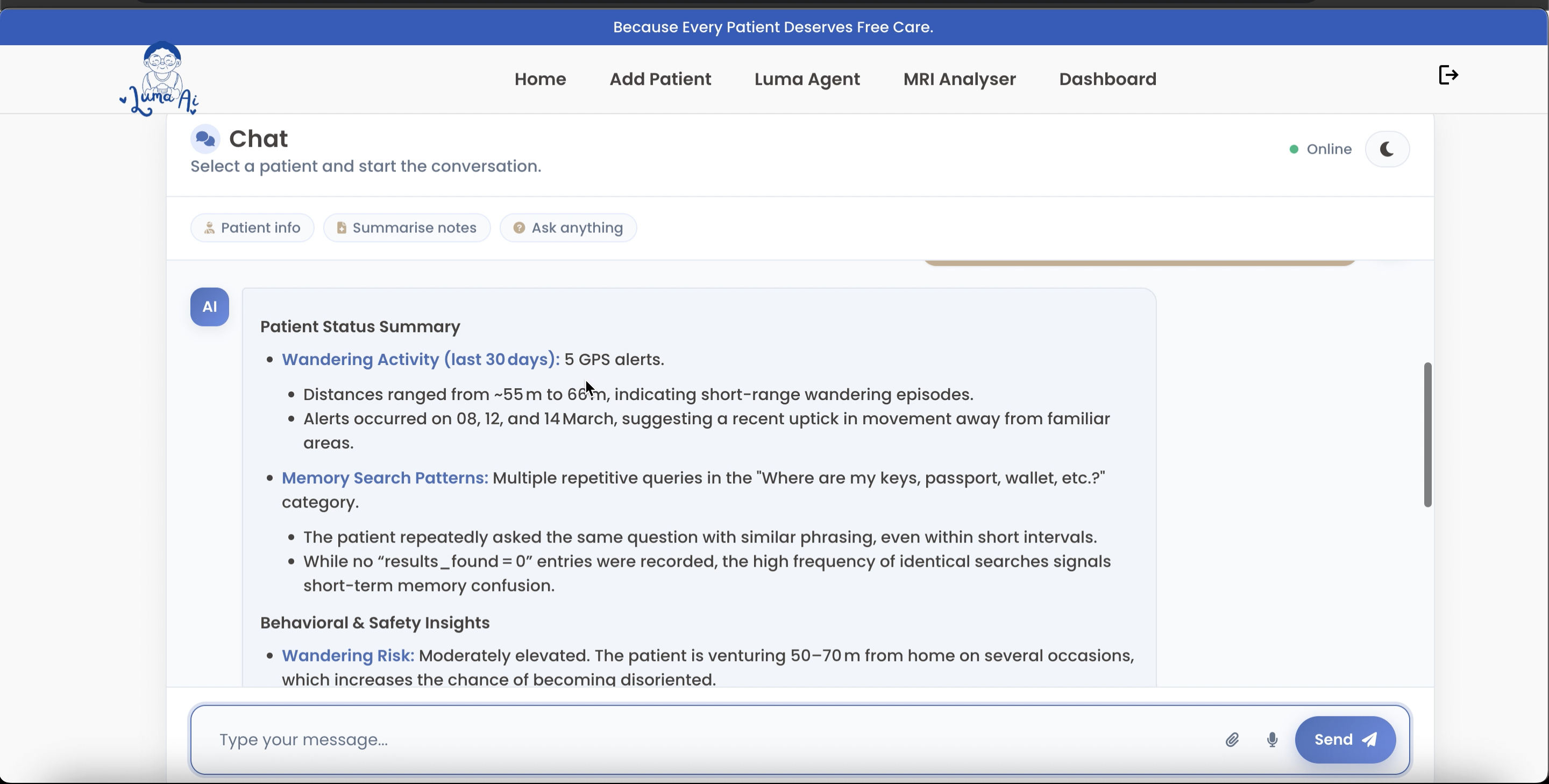Click the Wandering Activity heading text
The image size is (1549, 784).
click(x=420, y=360)
